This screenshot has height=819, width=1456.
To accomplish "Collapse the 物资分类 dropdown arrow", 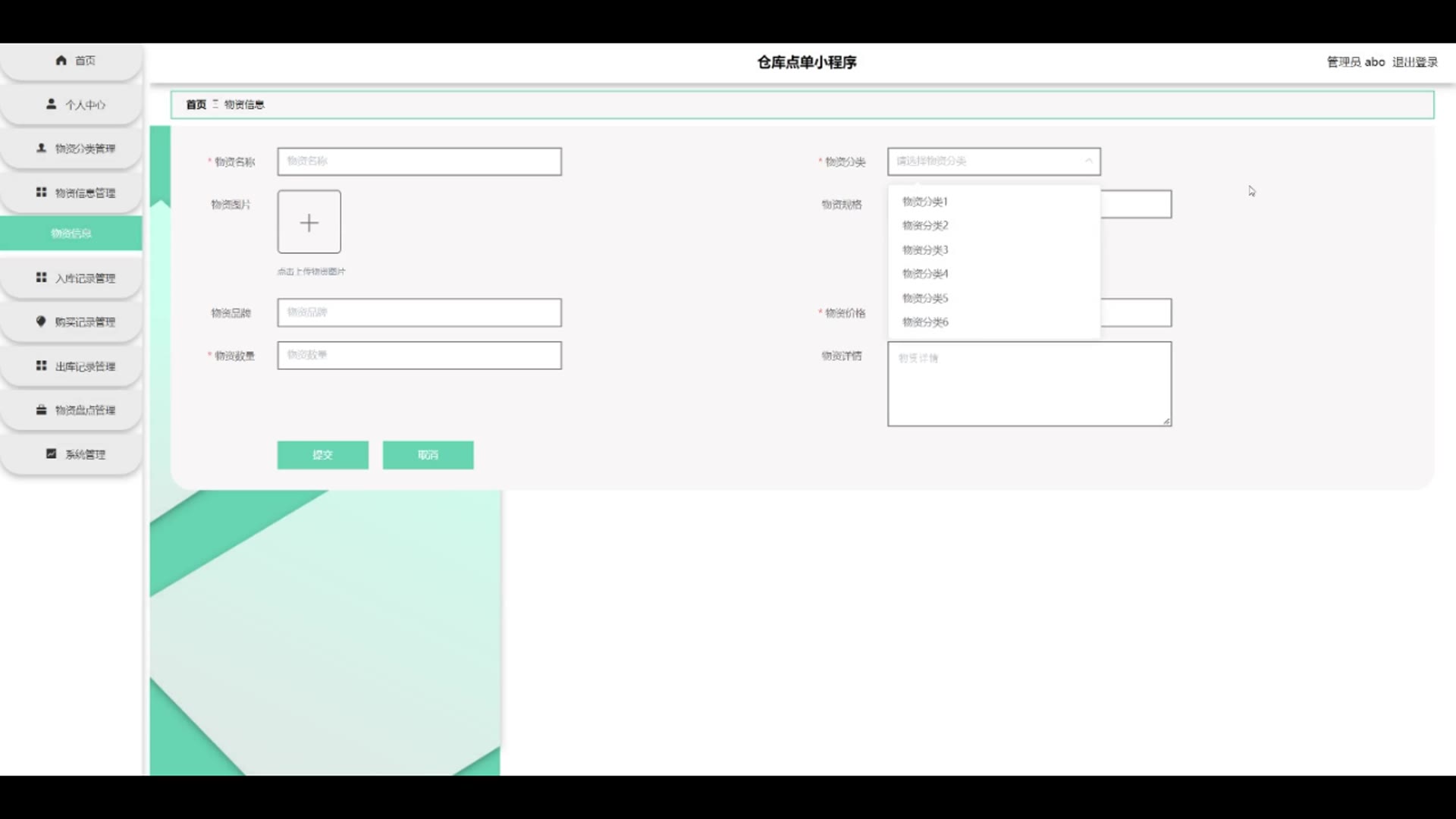I will point(1088,161).
